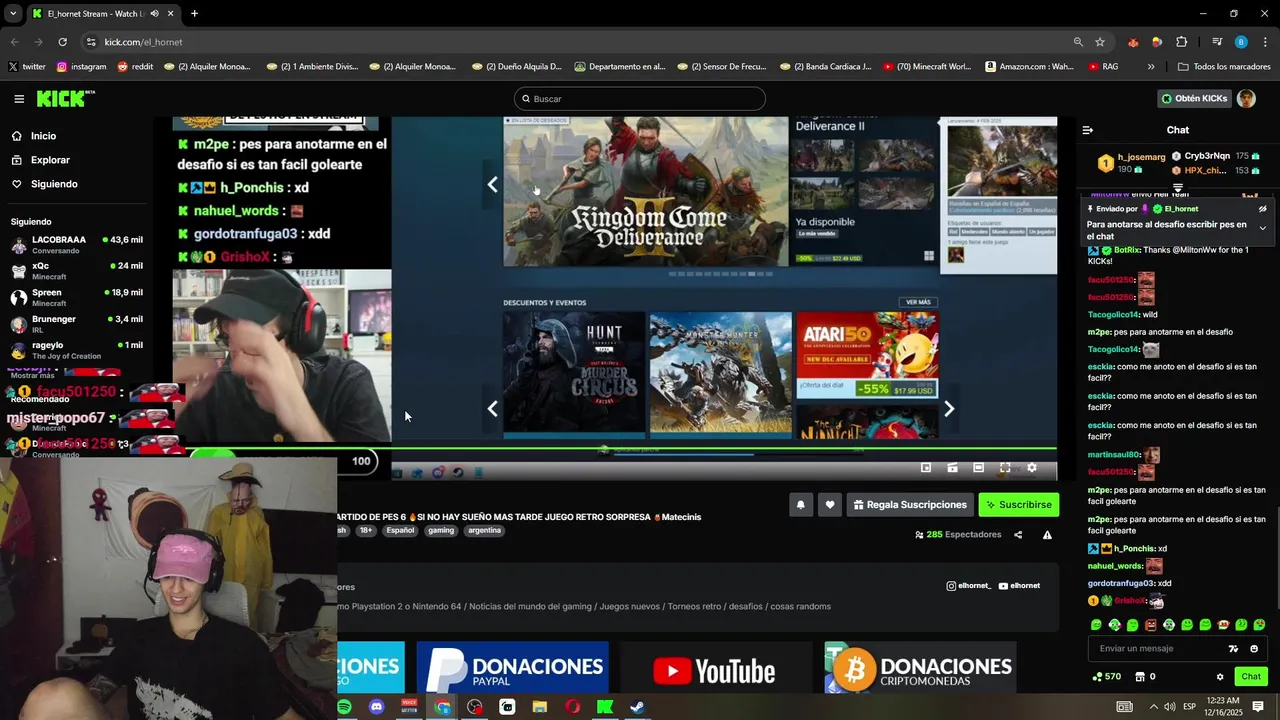Open the emoji picker in chat input
This screenshot has width=1280, height=720.
point(1254,649)
